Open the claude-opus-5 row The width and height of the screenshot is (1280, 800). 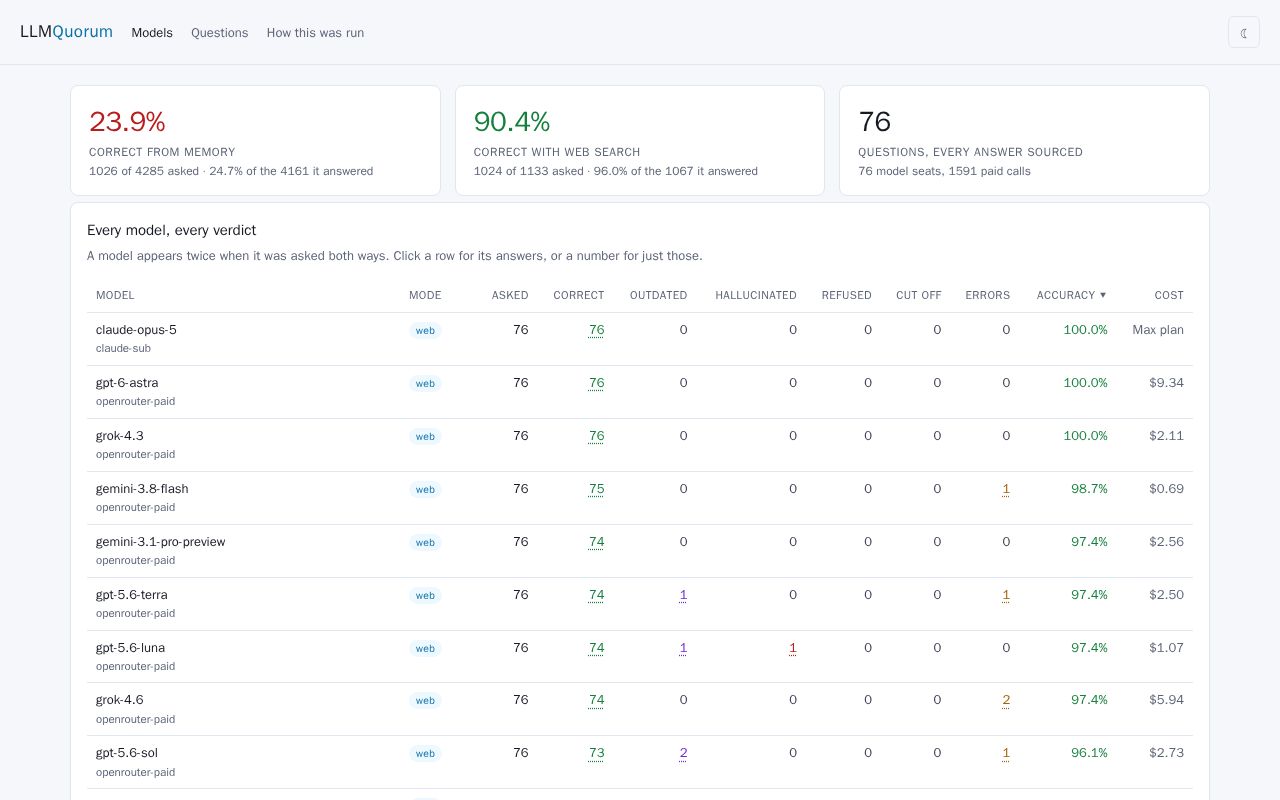[x=640, y=339]
